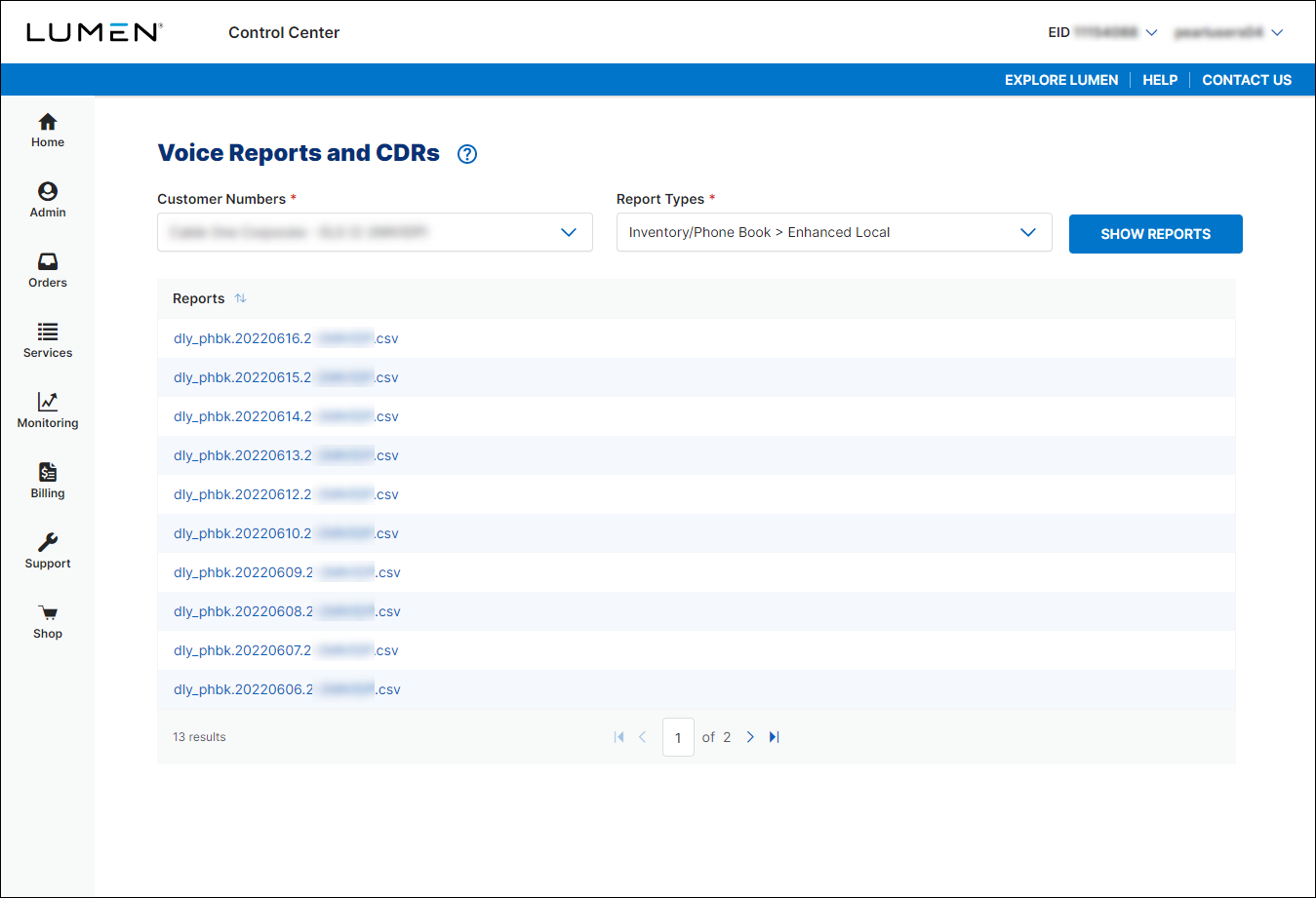The image size is (1316, 898).
Task: Open the Shop cart icon
Action: pos(48,612)
